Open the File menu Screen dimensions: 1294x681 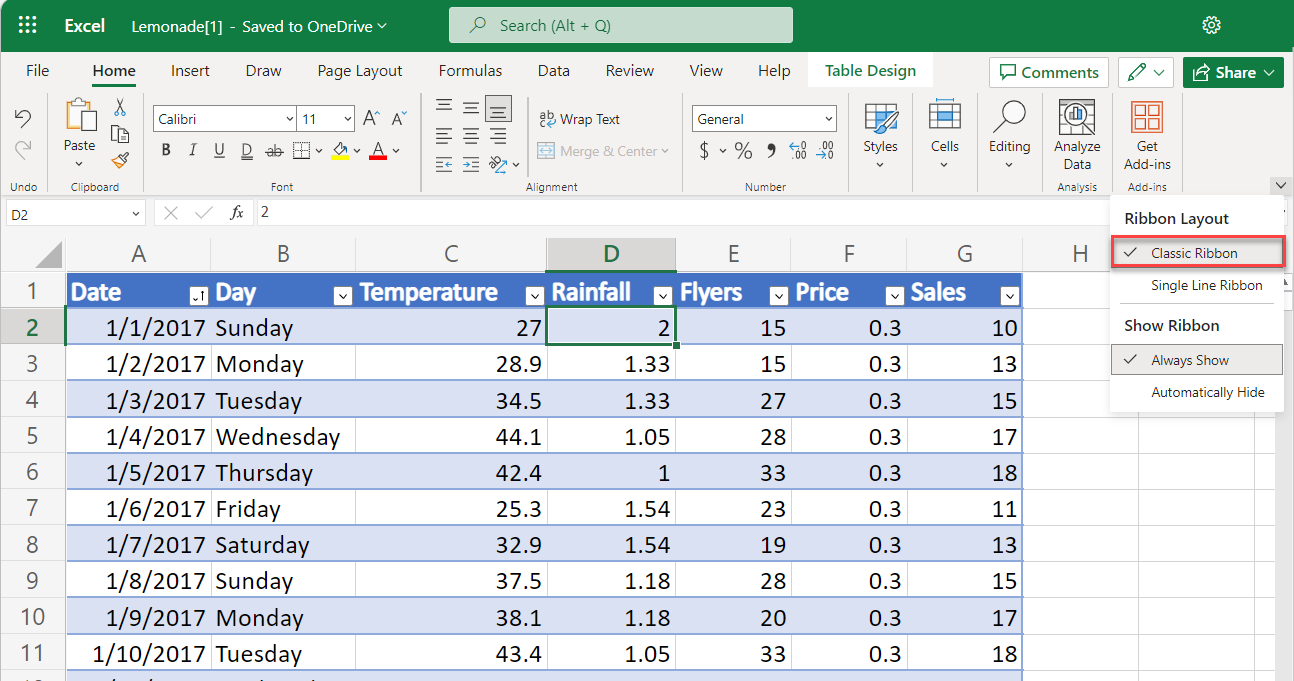[38, 71]
